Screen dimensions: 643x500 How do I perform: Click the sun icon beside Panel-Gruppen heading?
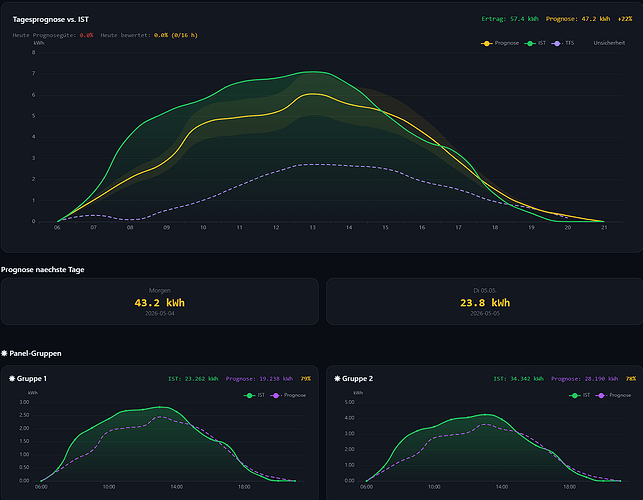(4, 353)
